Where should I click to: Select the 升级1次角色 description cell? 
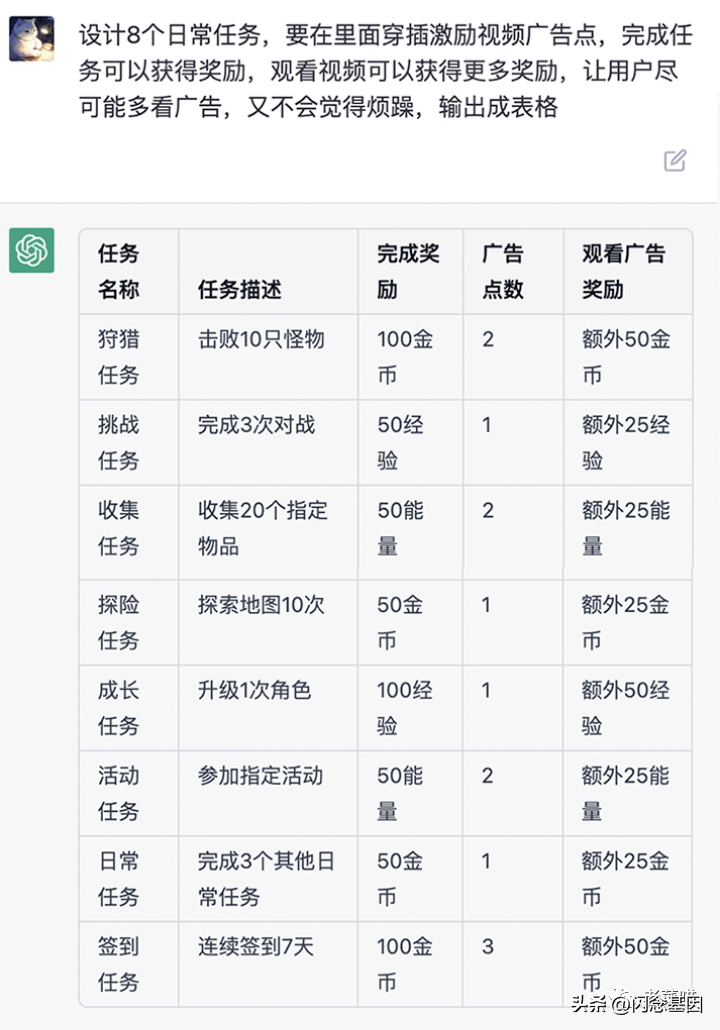point(254,690)
